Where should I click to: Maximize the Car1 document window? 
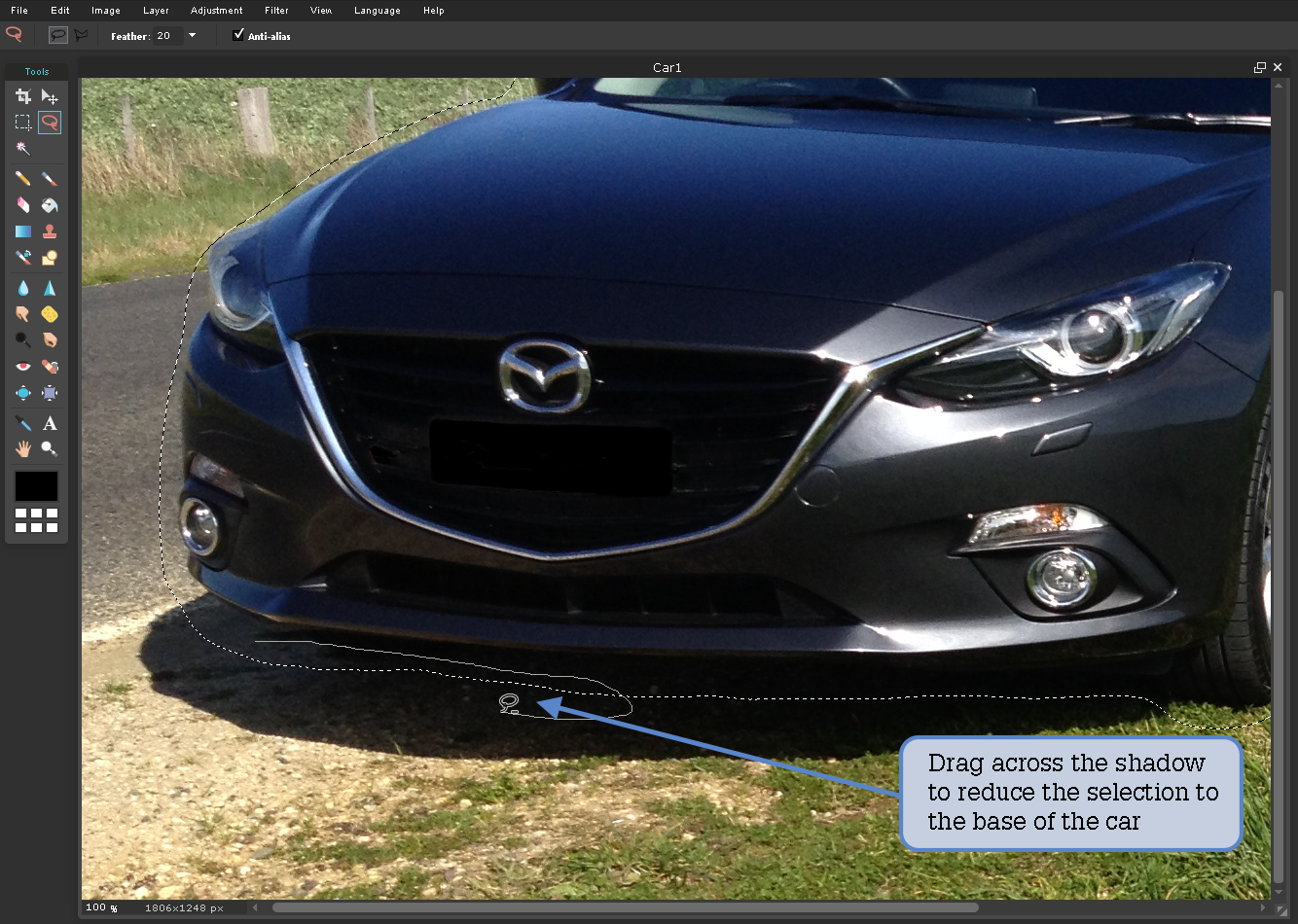1260,67
